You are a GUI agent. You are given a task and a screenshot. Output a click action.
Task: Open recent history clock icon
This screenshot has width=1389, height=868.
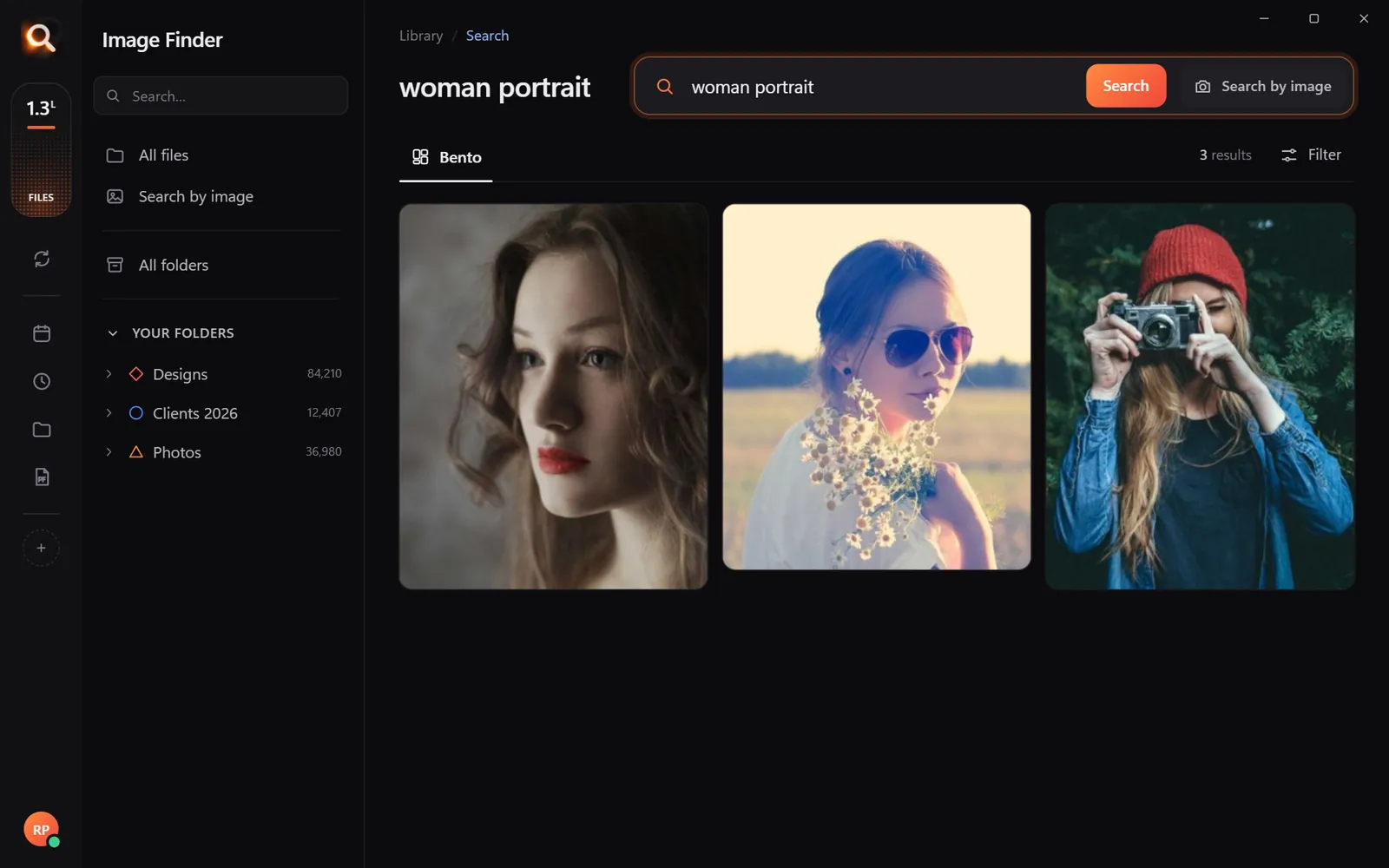pyautogui.click(x=42, y=381)
